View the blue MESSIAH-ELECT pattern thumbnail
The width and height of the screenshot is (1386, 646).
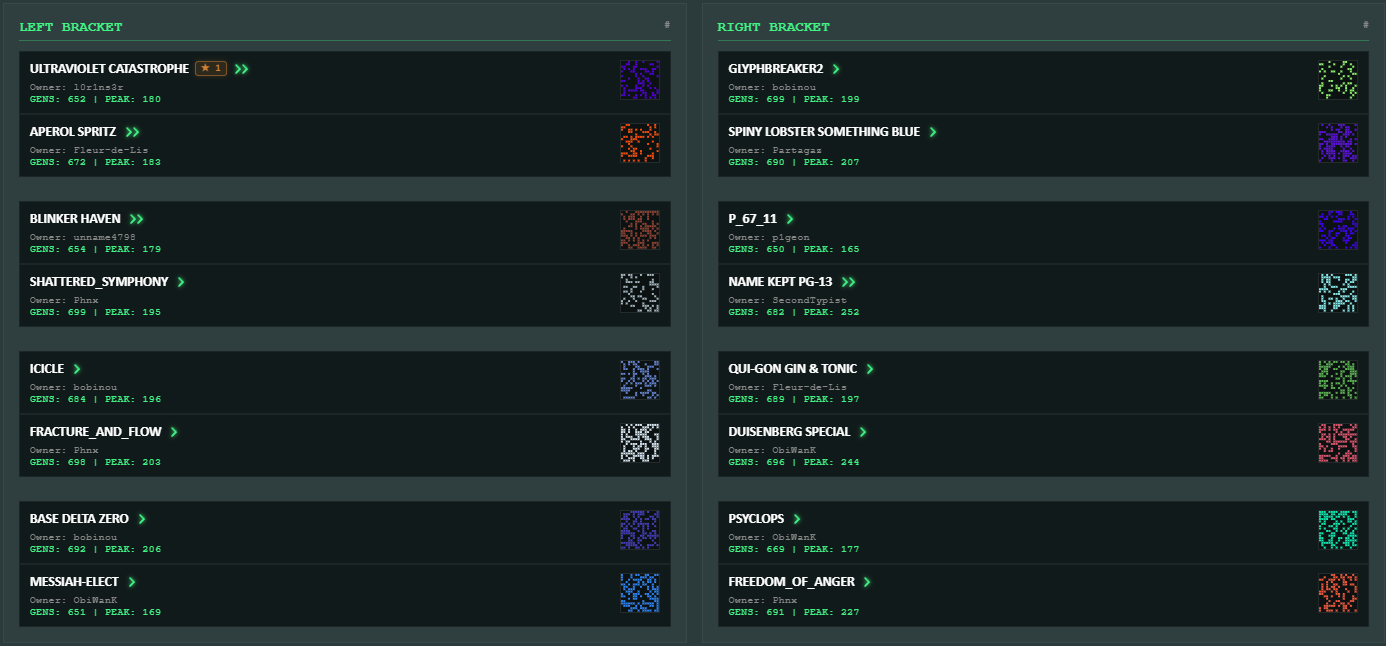tap(640, 593)
